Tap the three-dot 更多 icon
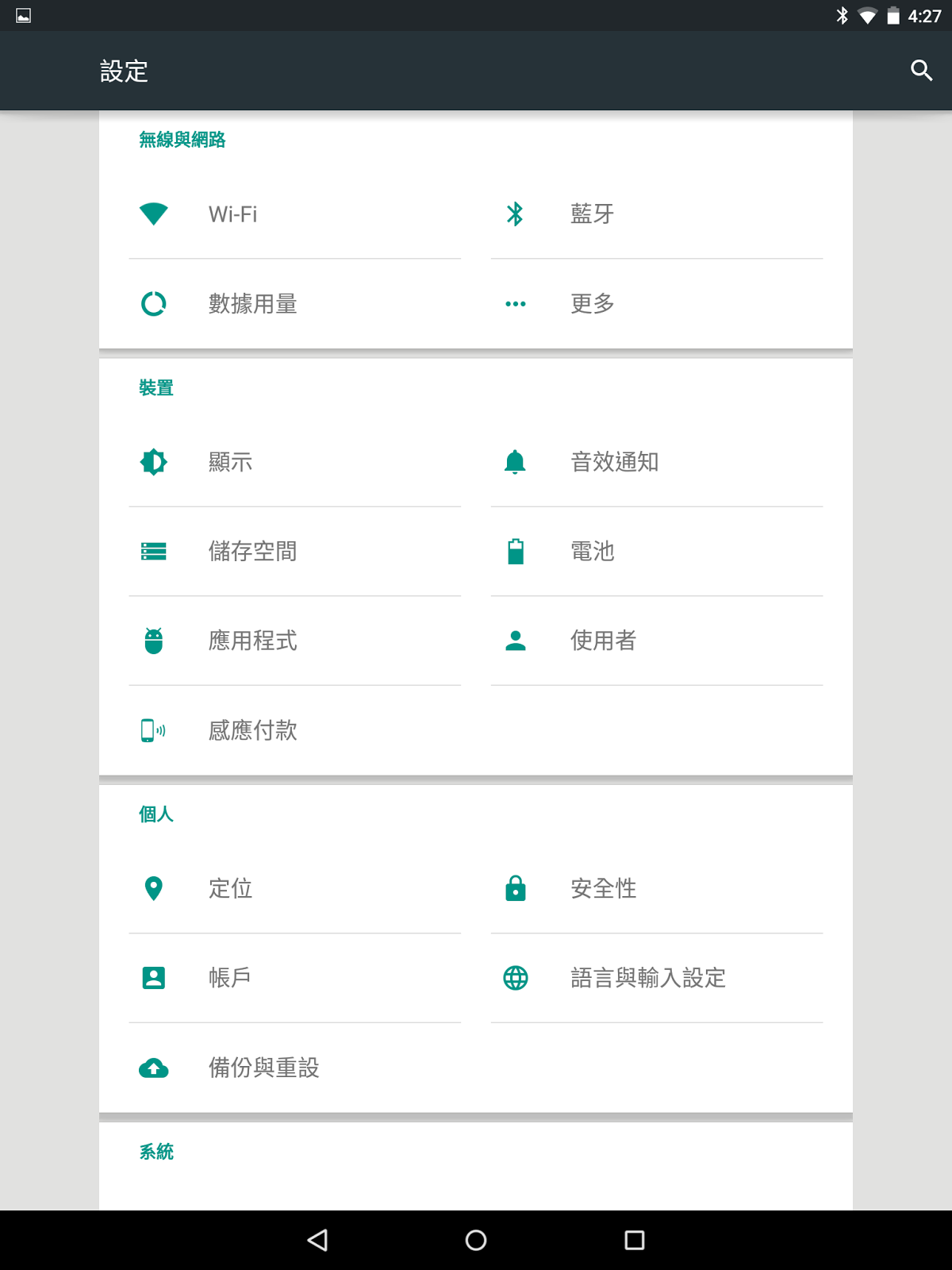The width and height of the screenshot is (952, 1270). (516, 303)
